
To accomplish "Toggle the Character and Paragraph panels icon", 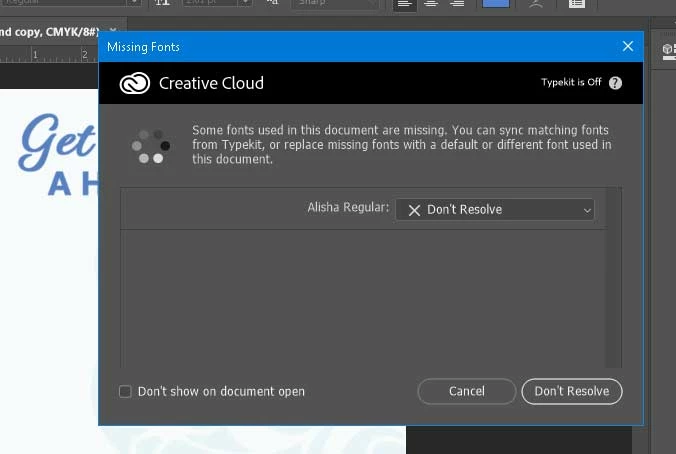I will [x=576, y=4].
